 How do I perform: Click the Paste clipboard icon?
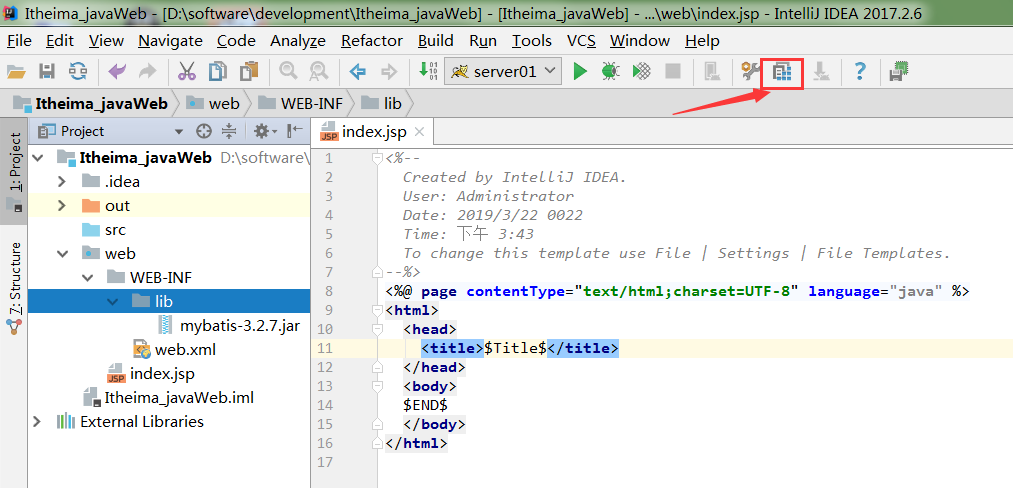(x=249, y=71)
